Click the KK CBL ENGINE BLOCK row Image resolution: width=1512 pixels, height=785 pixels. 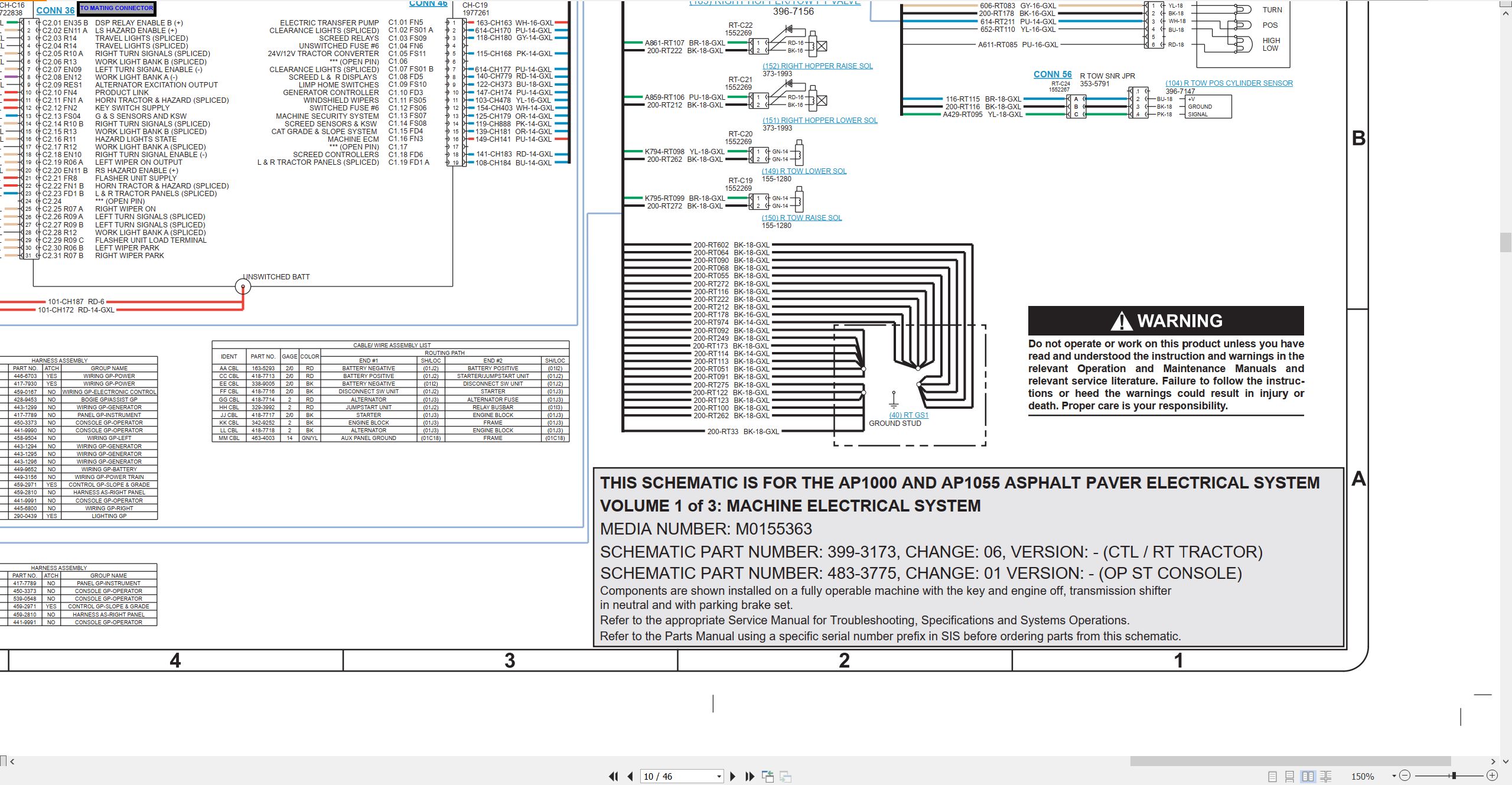pyautogui.click(x=390, y=423)
